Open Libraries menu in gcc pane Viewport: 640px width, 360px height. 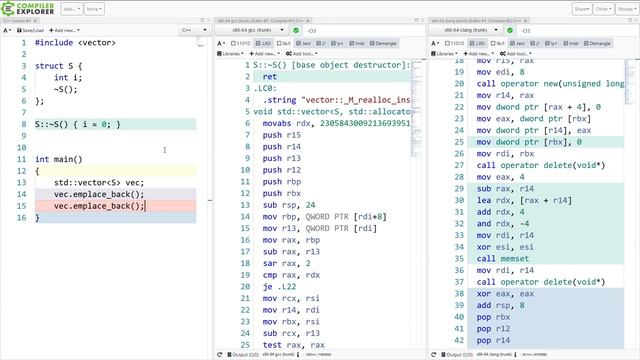pos(230,53)
